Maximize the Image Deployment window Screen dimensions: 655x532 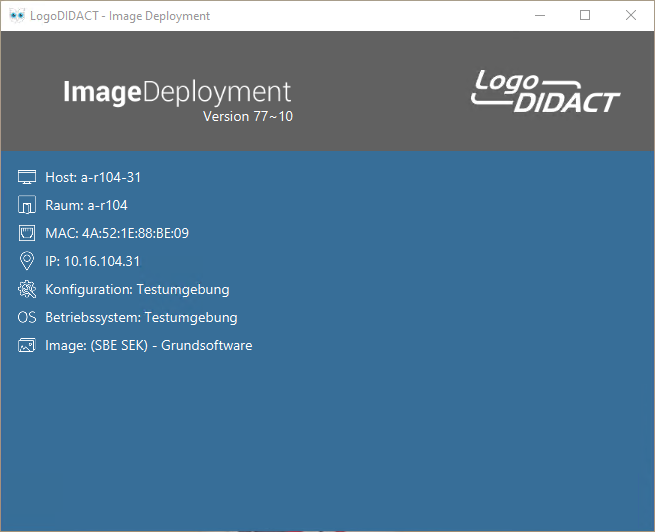pos(585,15)
